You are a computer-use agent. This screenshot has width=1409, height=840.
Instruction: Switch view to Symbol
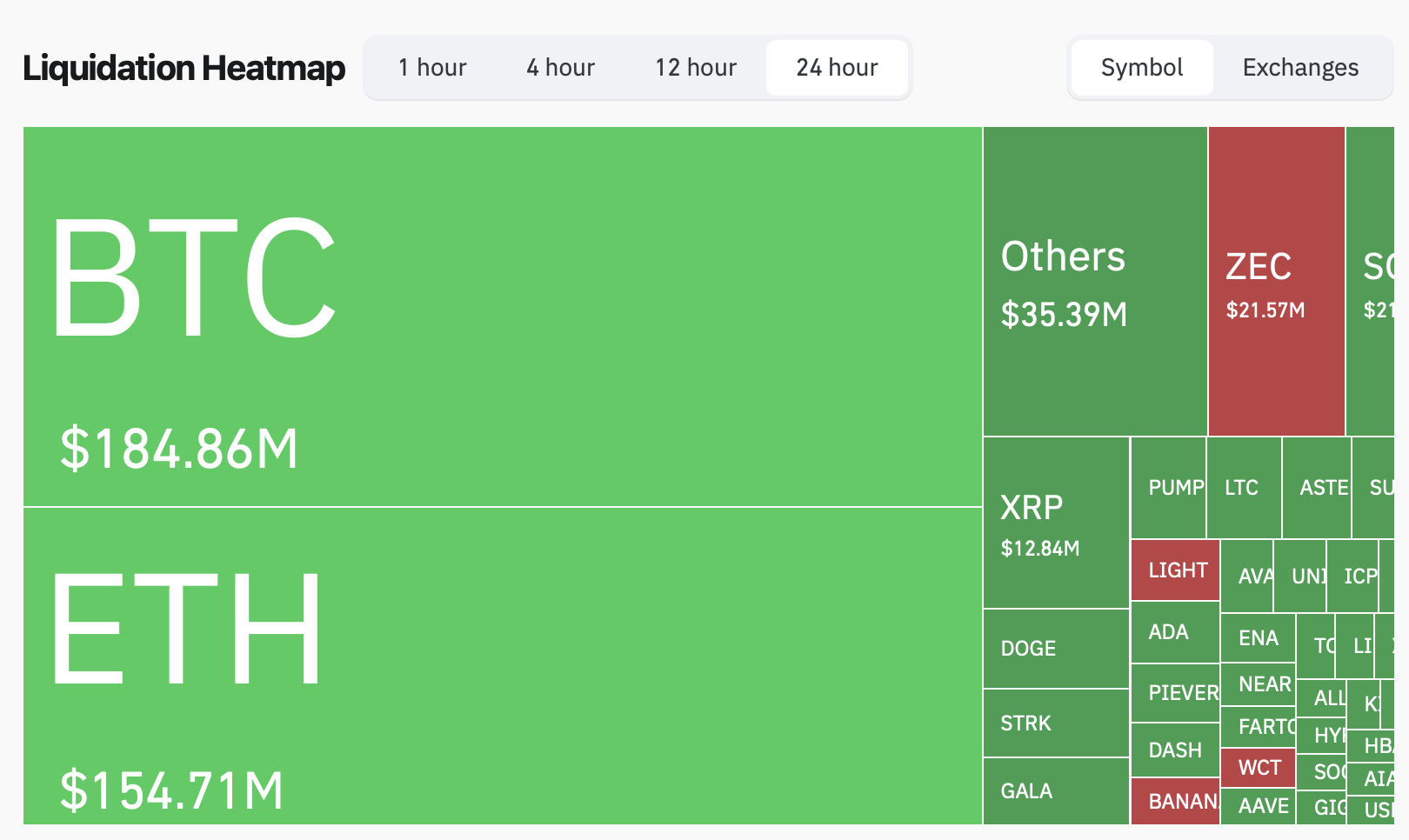[1141, 68]
